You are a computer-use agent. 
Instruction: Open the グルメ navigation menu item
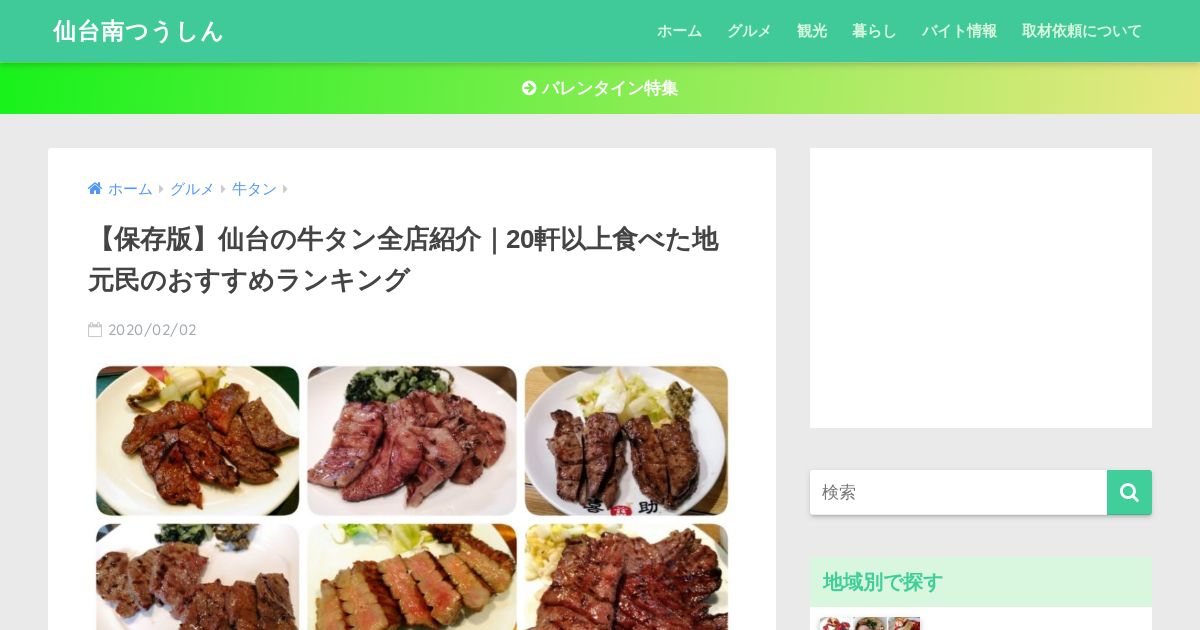749,31
